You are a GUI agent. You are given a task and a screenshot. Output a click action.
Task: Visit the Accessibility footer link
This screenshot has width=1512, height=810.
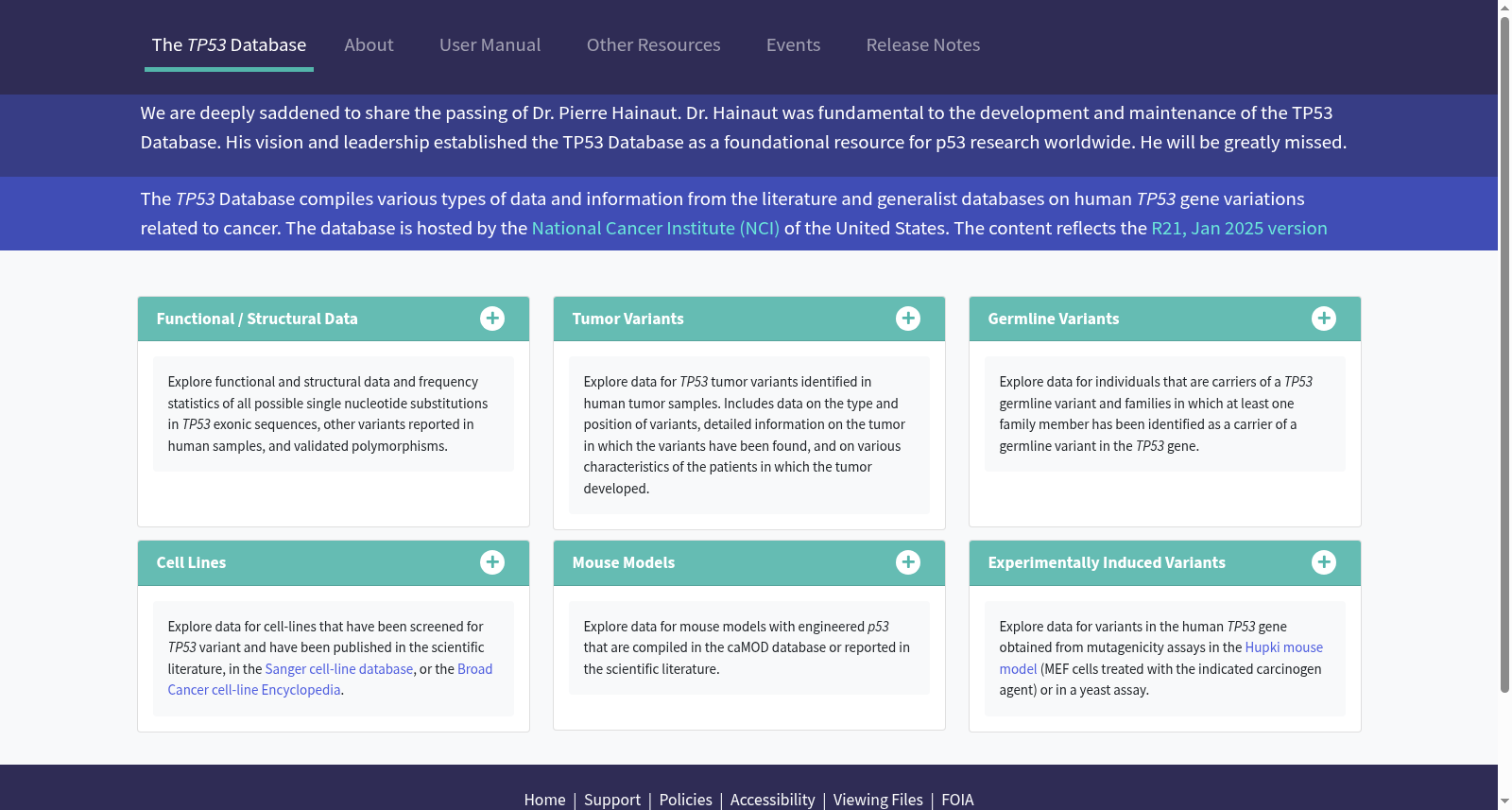pyautogui.click(x=772, y=800)
